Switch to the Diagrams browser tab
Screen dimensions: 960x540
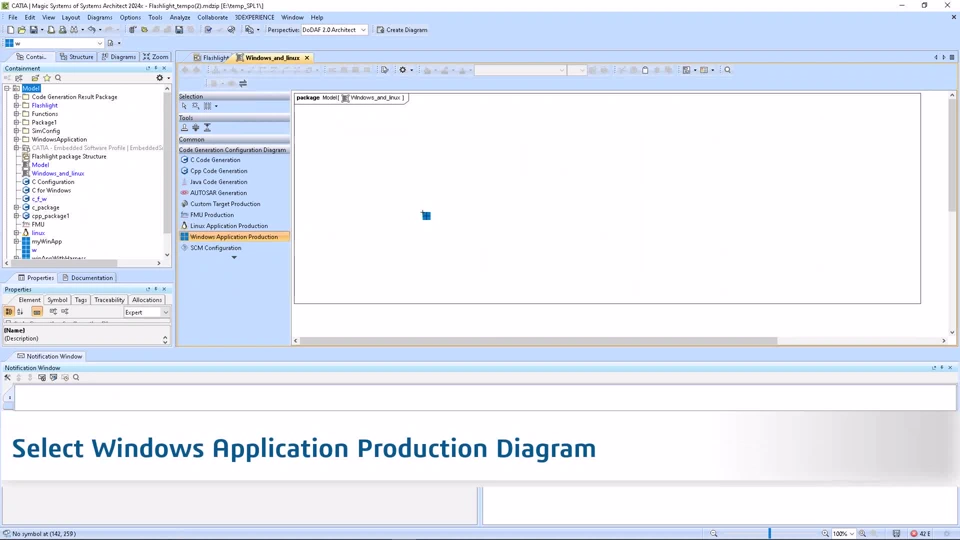tap(119, 56)
